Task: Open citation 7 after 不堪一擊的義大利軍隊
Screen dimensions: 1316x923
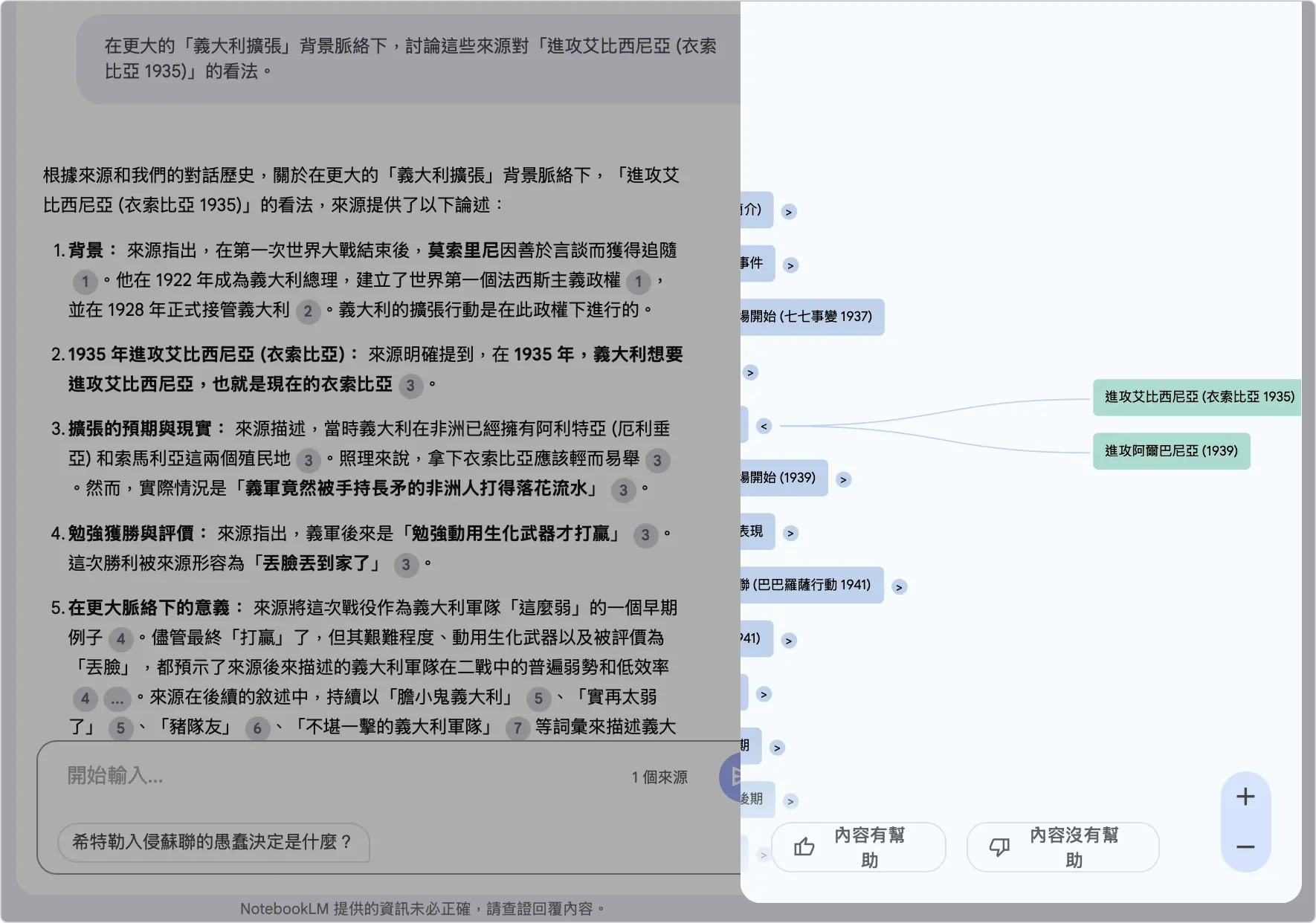Action: click(517, 728)
